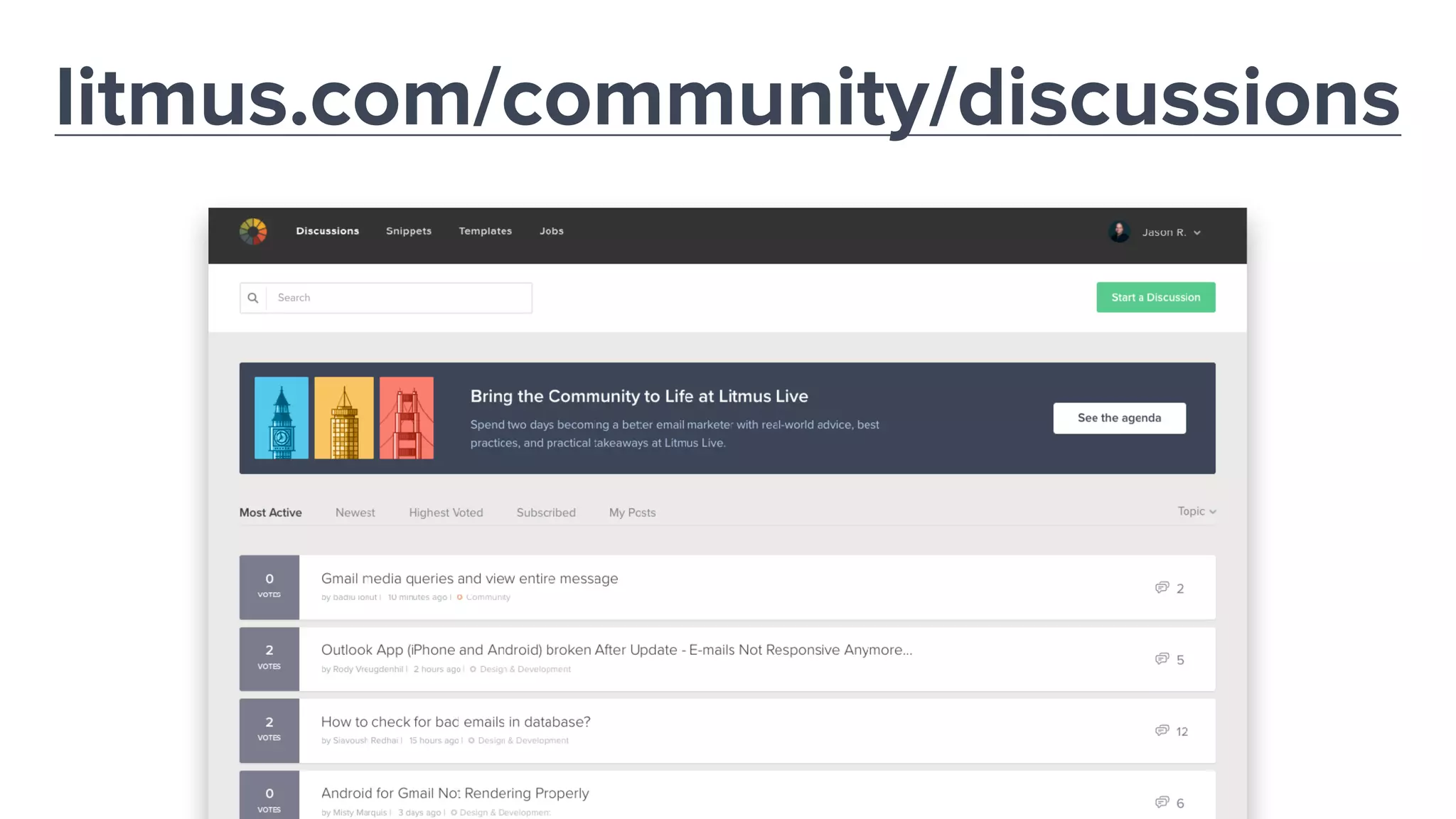Viewport: 1456px width, 819px height.
Task: Click the 0 votes box on Android for Gmail
Action: point(269,796)
